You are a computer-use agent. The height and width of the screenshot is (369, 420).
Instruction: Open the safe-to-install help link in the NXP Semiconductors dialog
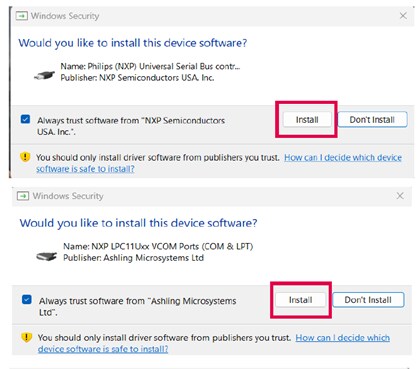point(219,163)
